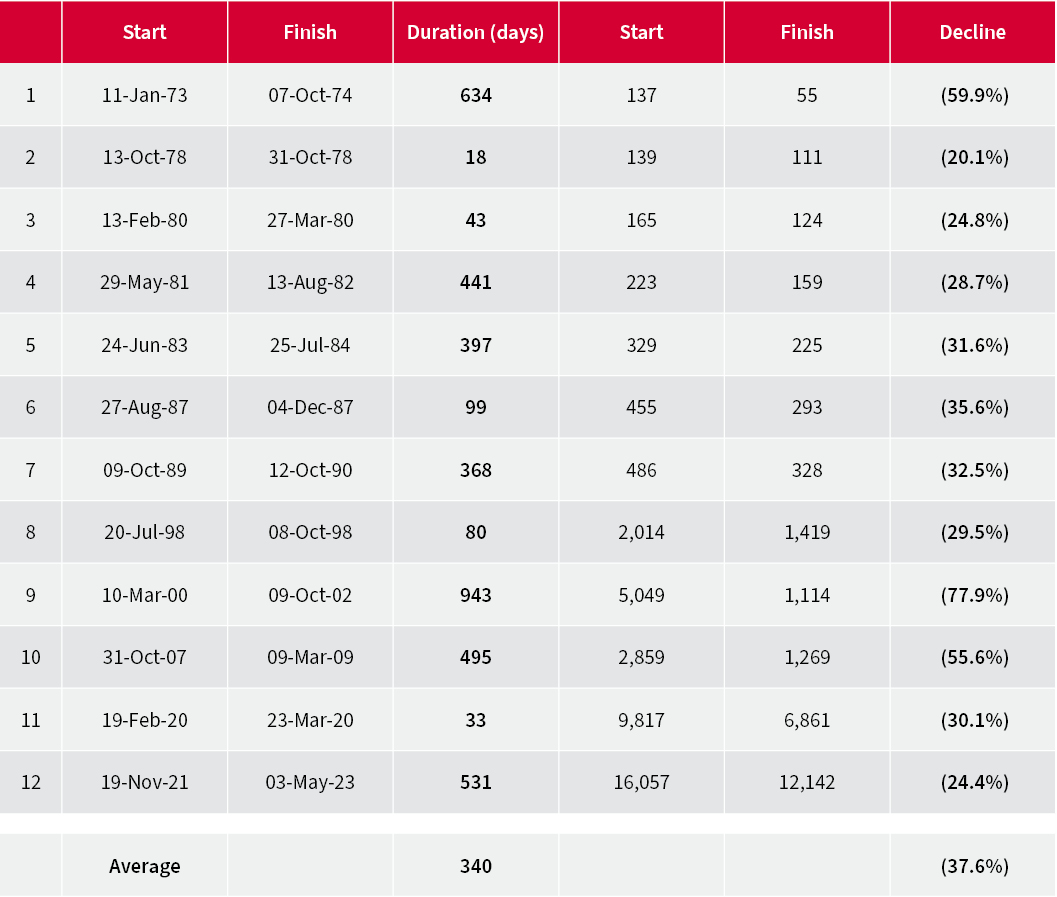Select the average decline (37.6%) cell
The width and height of the screenshot is (1057, 897).
pyautogui.click(x=973, y=866)
